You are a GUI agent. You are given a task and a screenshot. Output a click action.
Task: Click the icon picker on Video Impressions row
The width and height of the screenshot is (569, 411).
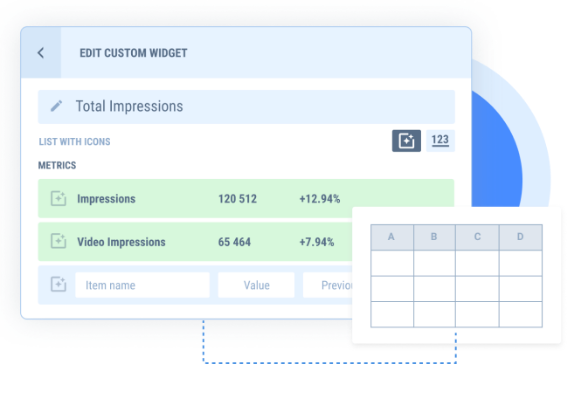pyautogui.click(x=58, y=241)
